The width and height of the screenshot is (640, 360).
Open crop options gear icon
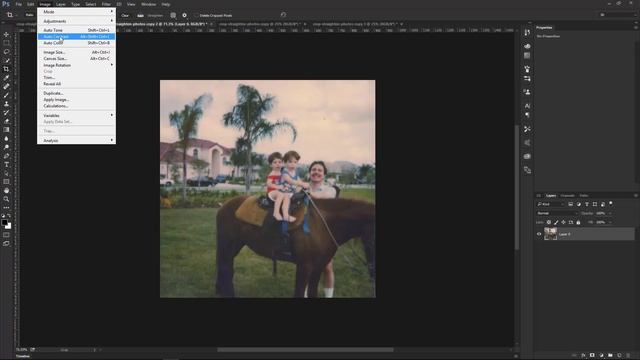[184, 15]
